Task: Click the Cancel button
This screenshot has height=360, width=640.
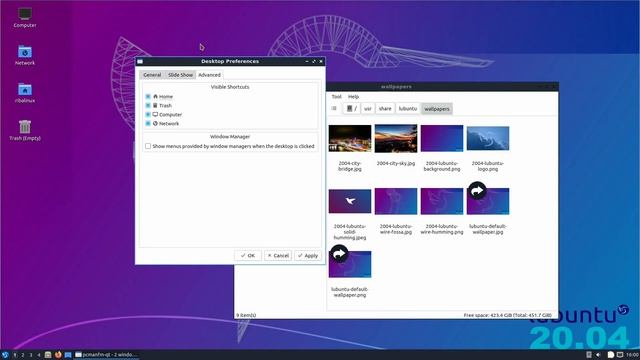Action: pyautogui.click(x=278, y=256)
